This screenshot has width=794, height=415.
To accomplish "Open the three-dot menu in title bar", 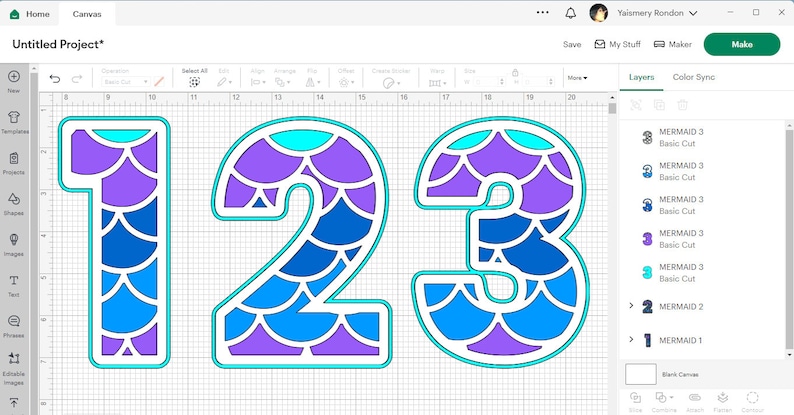I will click(x=542, y=13).
